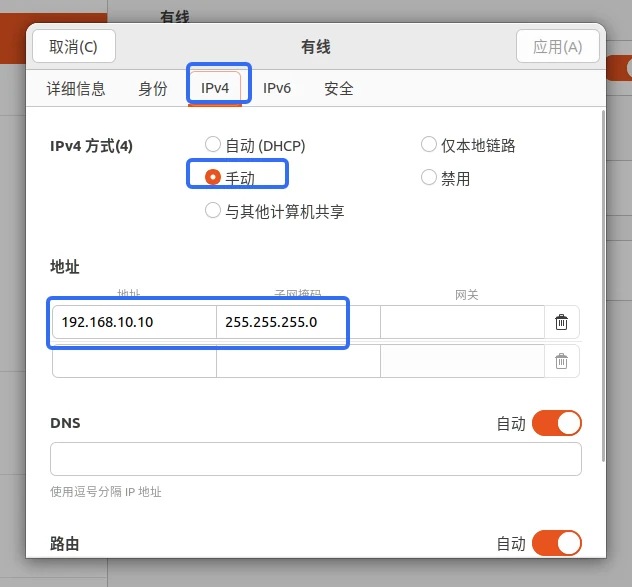Select the 手动 manual radio option

213,177
